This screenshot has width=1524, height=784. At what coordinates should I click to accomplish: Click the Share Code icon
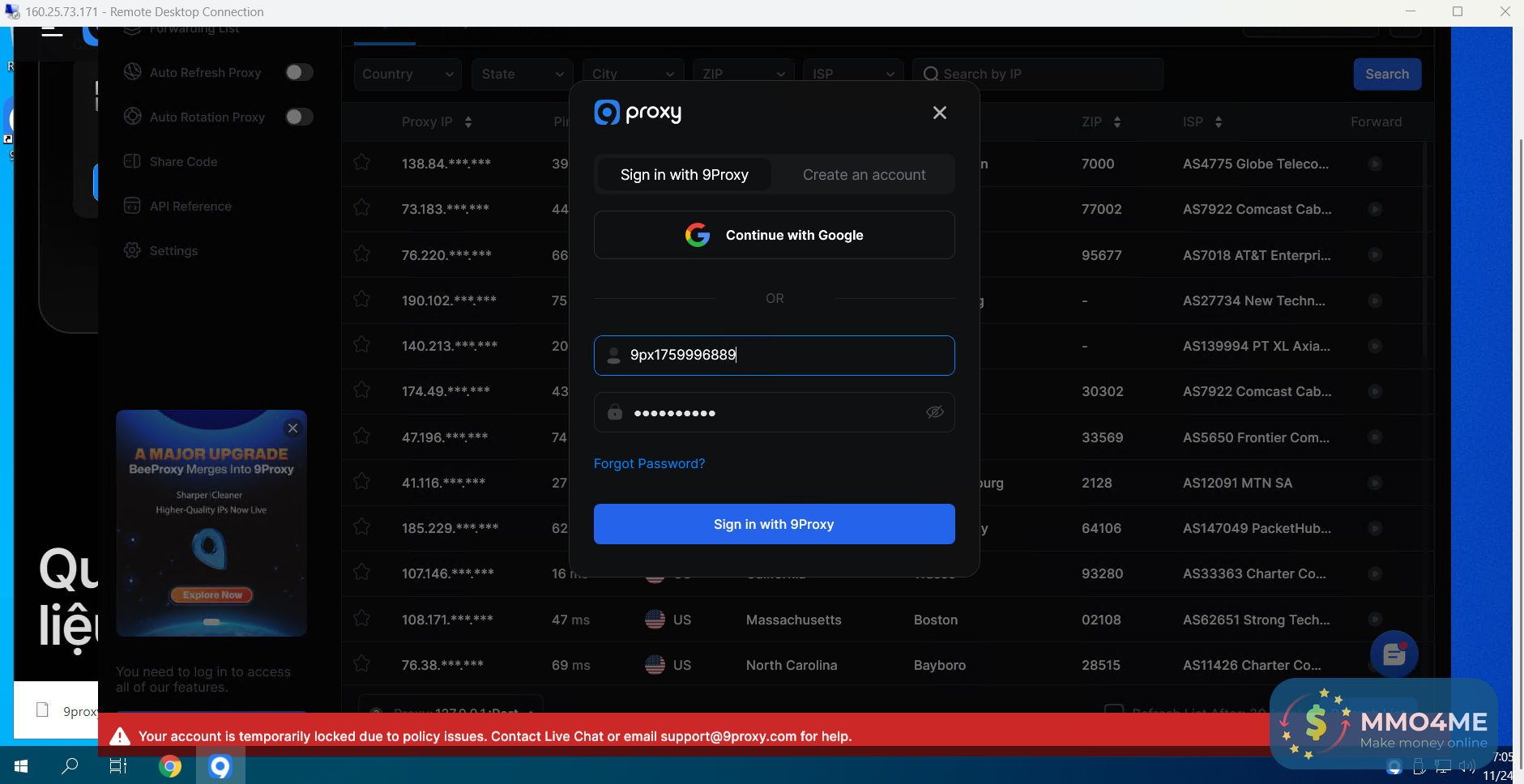pyautogui.click(x=132, y=161)
